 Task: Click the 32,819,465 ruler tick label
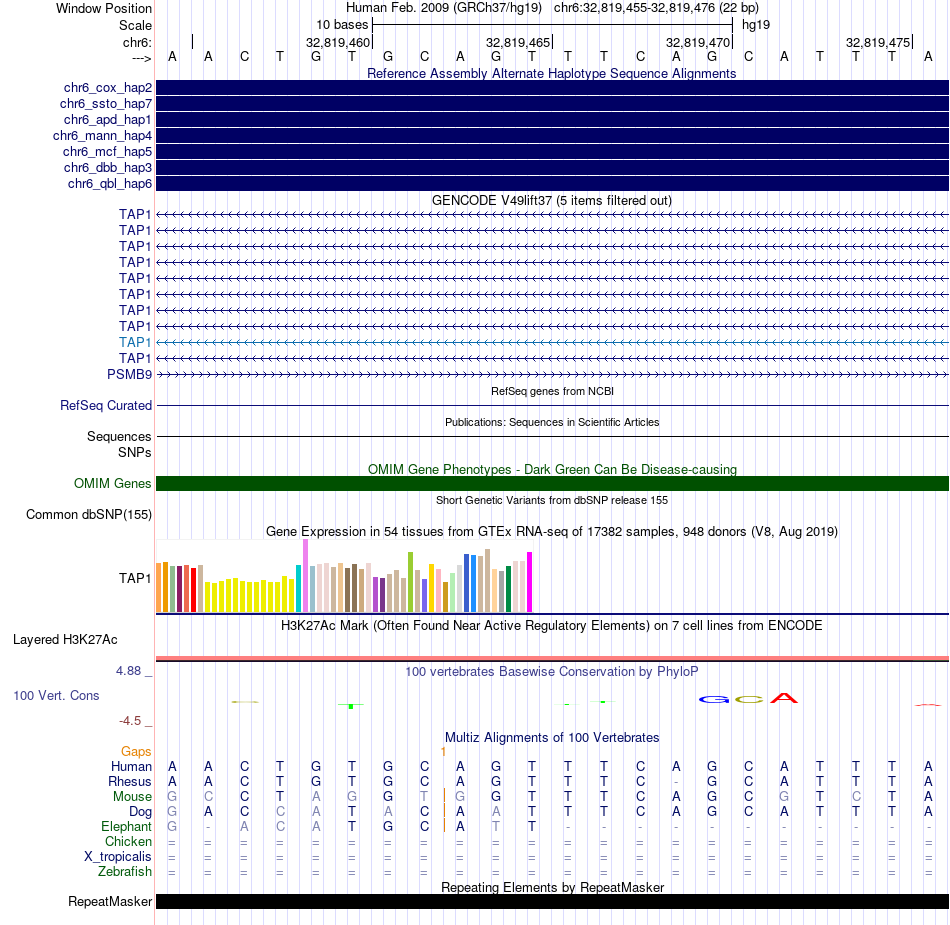tap(518, 42)
